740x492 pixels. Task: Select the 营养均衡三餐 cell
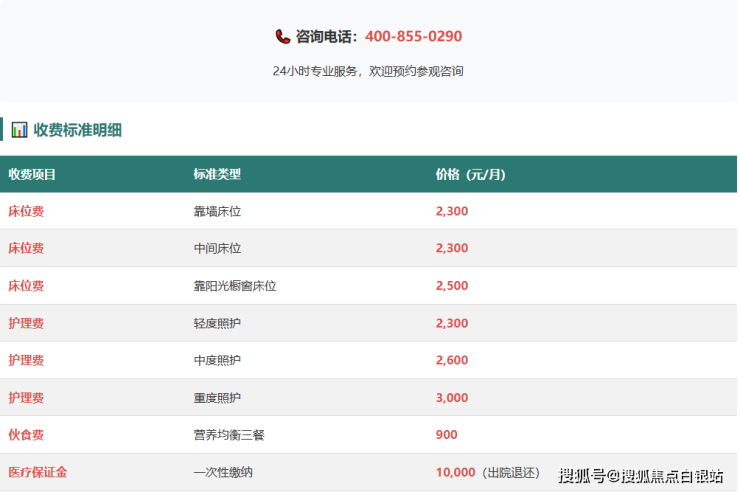[228, 435]
